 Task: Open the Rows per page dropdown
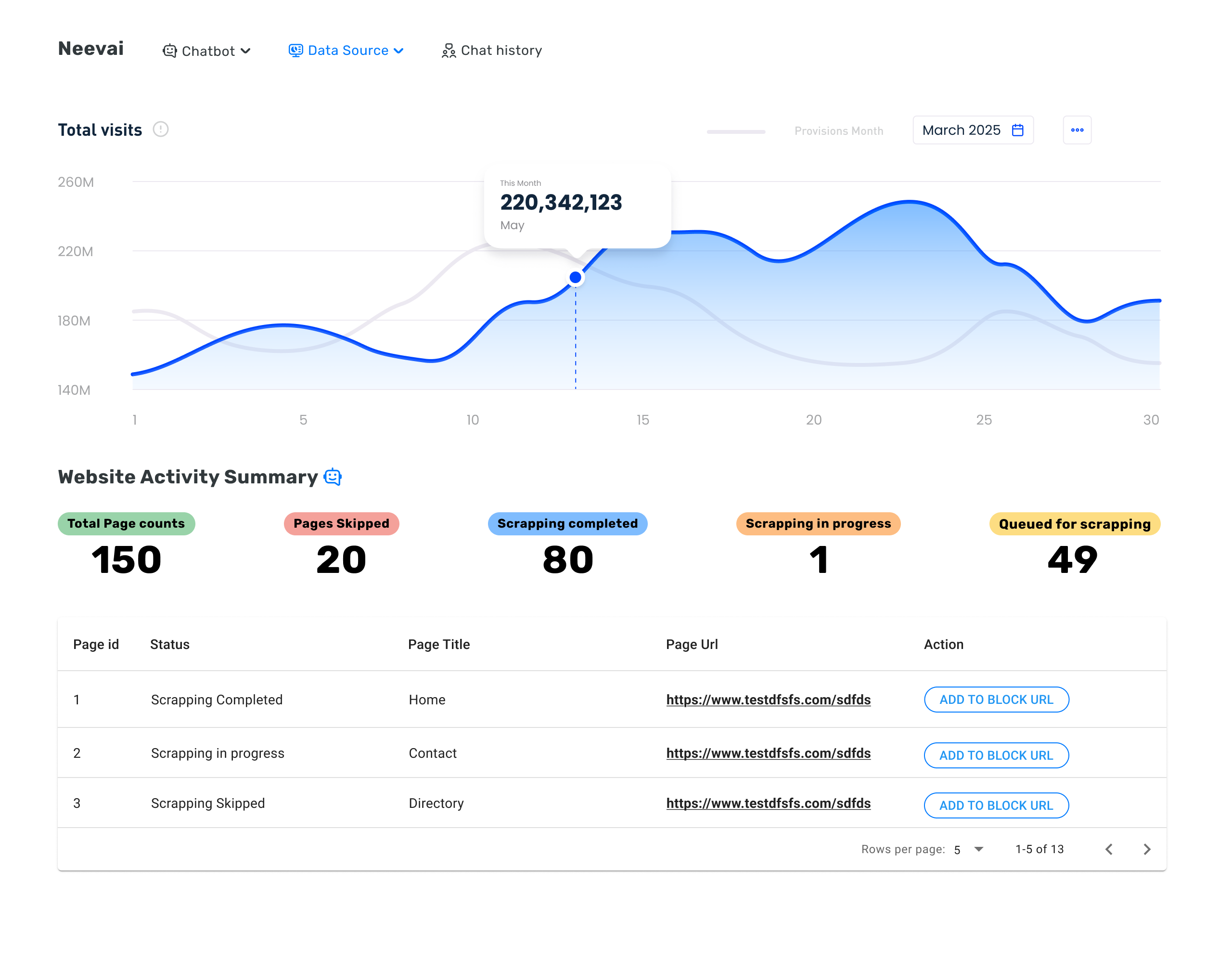[979, 849]
